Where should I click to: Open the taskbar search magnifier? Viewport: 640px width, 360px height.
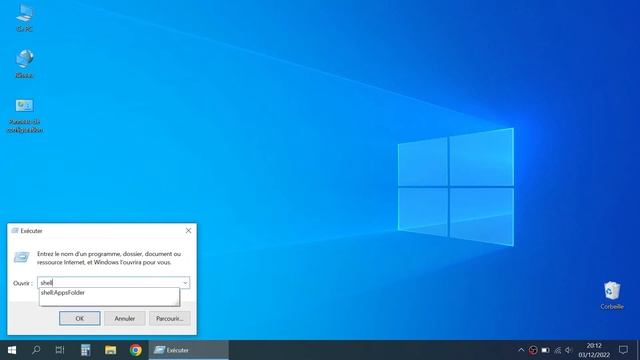(x=36, y=350)
